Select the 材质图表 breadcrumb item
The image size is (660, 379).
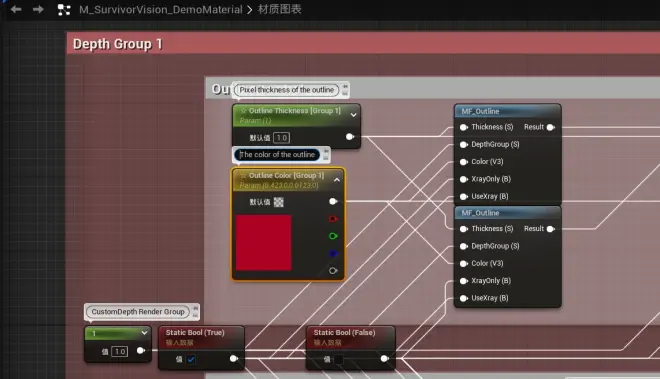click(279, 9)
